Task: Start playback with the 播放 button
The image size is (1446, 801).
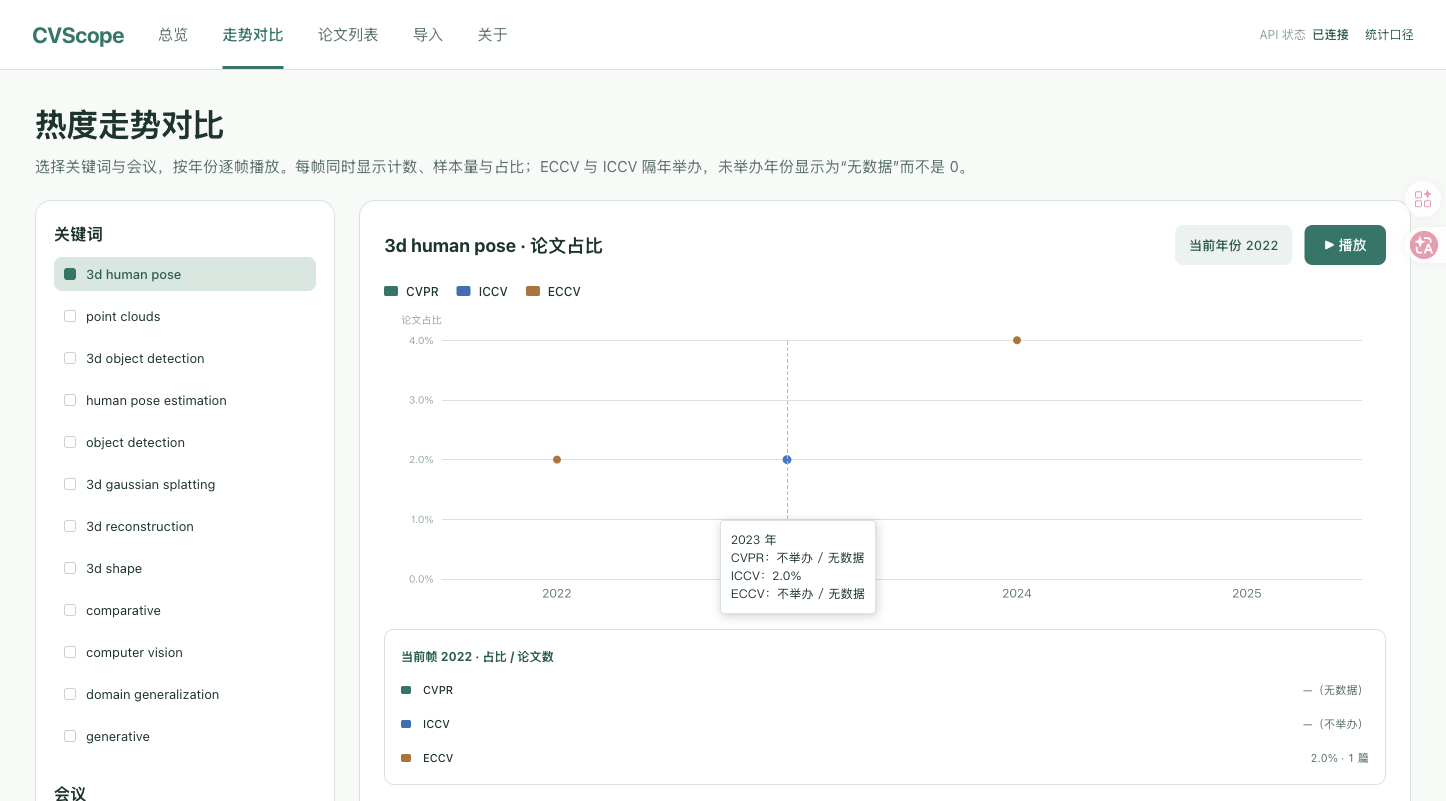Action: click(x=1345, y=245)
